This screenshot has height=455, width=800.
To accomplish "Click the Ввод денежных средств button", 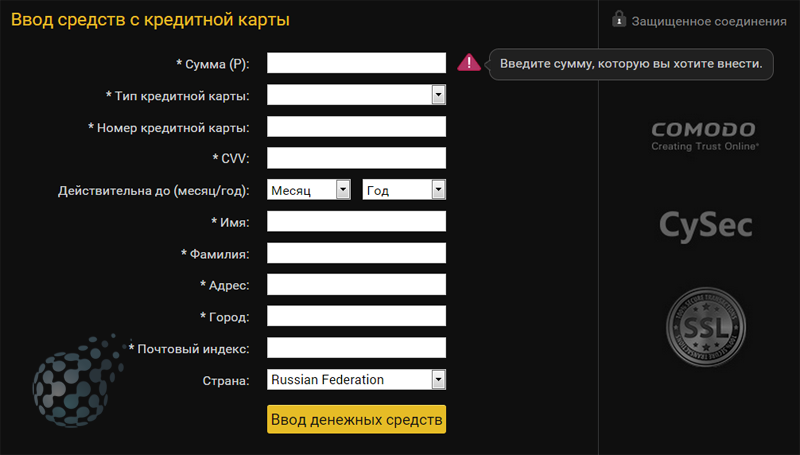I will 356,419.
